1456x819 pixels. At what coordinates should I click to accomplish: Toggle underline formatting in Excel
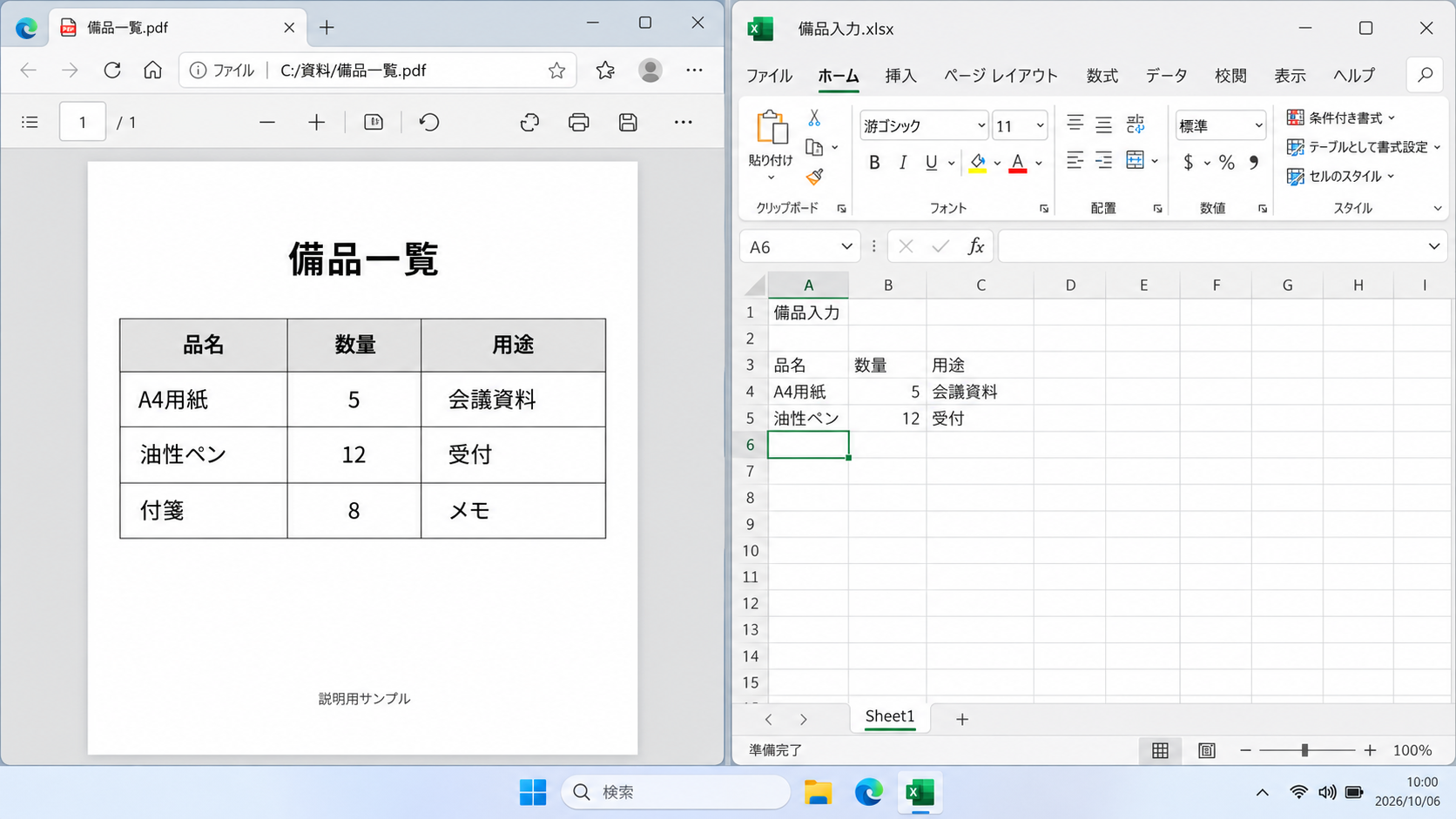(931, 163)
